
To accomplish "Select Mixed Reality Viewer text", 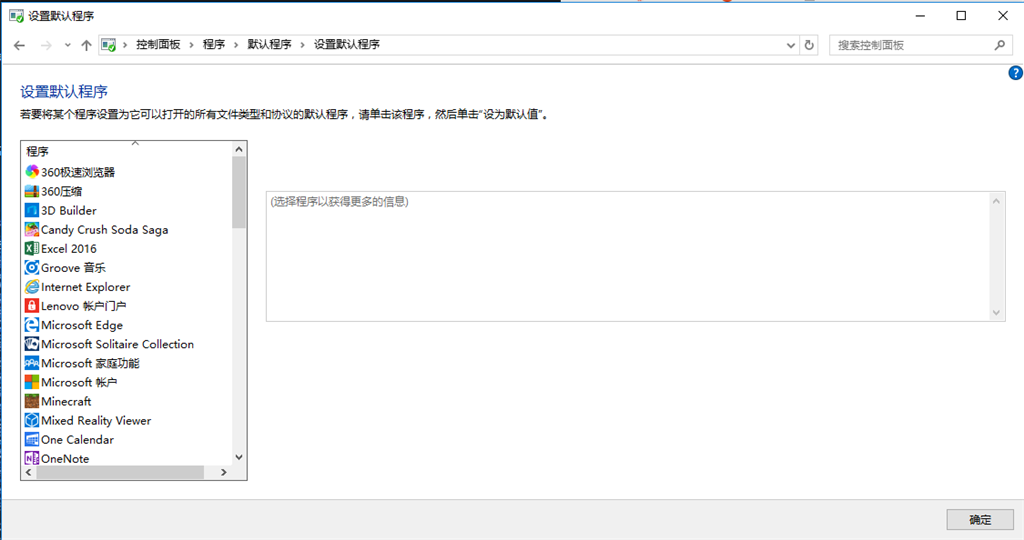I will click(96, 421).
